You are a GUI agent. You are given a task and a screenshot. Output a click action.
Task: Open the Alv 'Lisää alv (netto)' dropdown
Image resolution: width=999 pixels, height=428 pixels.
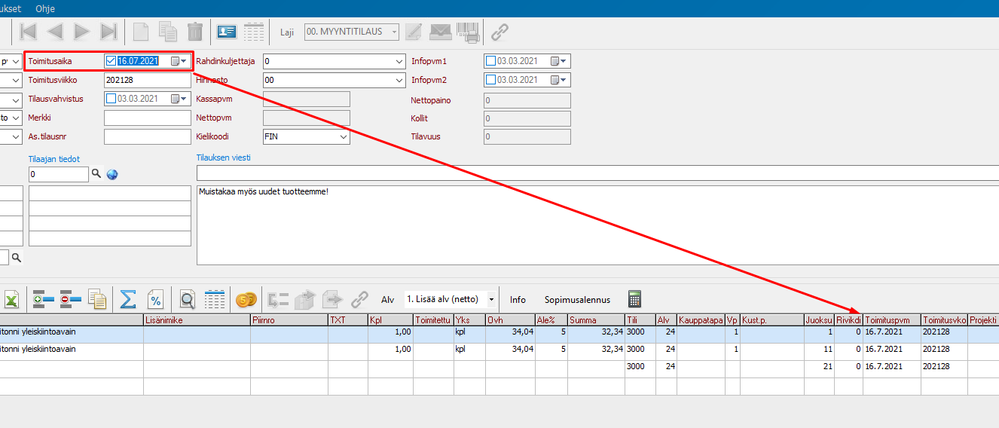point(491,299)
